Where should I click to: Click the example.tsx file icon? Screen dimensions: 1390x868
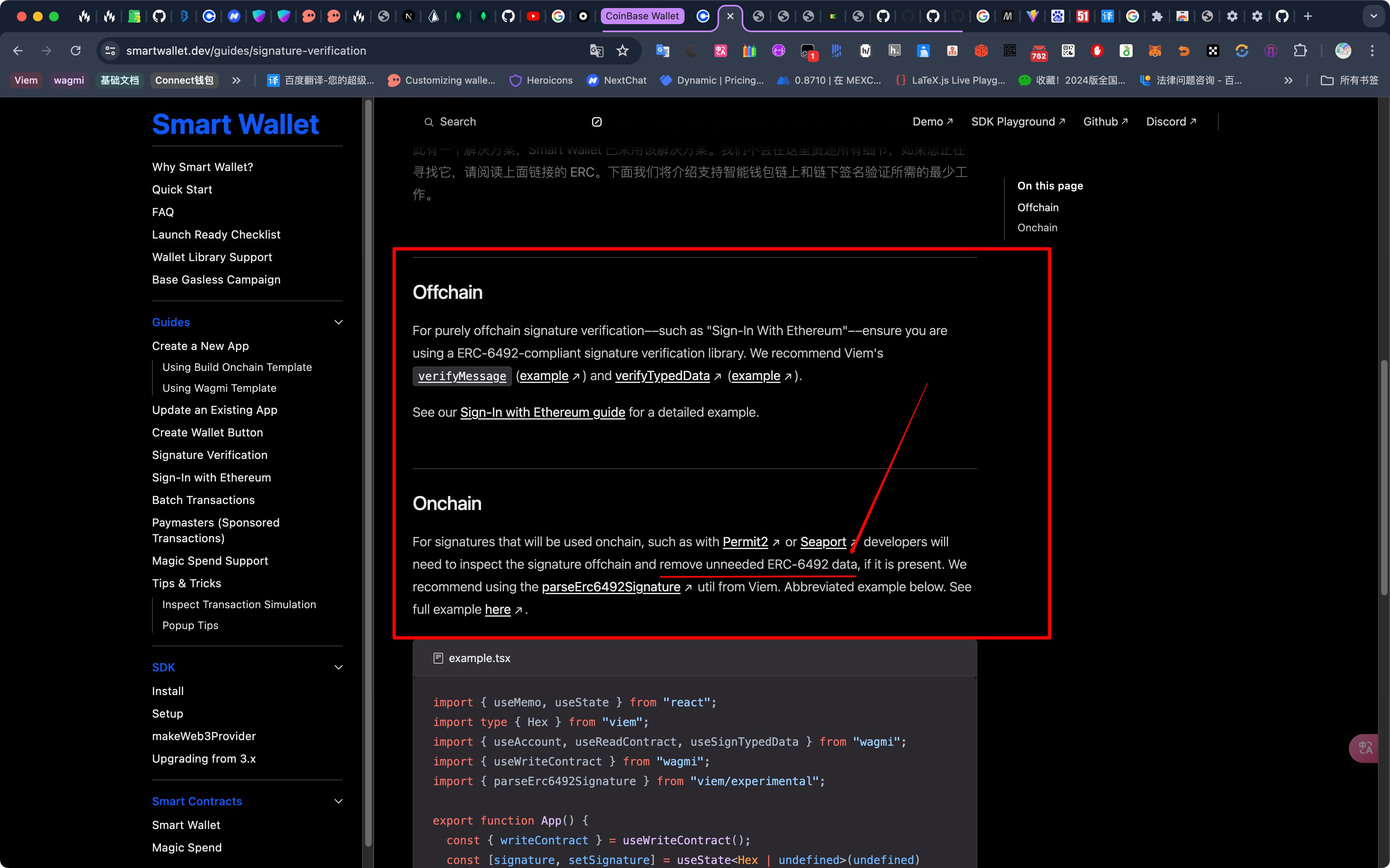438,658
